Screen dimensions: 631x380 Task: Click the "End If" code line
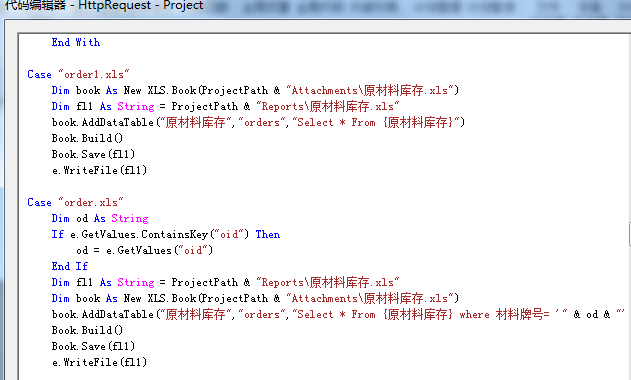[70, 266]
